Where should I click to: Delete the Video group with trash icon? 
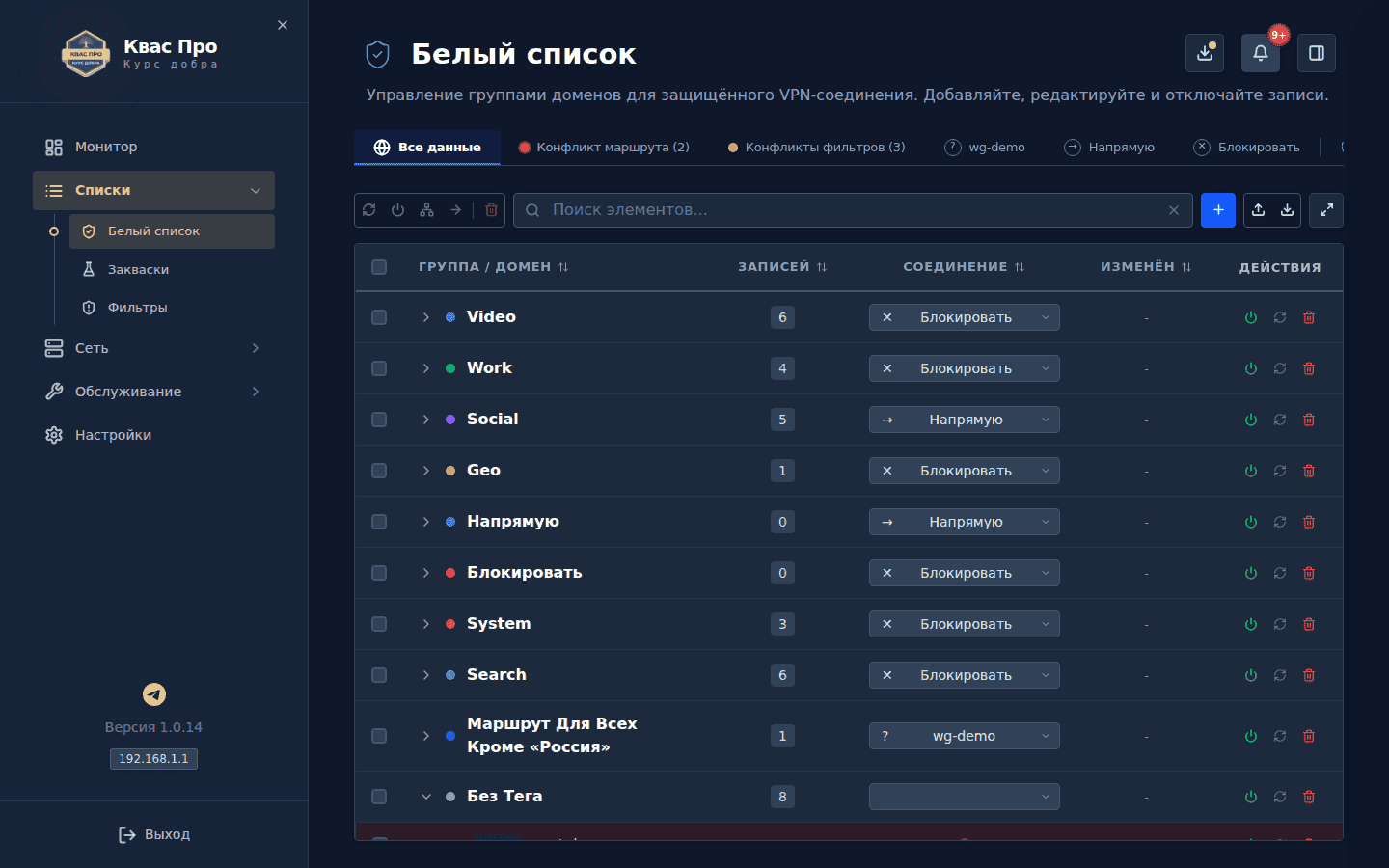point(1309,317)
